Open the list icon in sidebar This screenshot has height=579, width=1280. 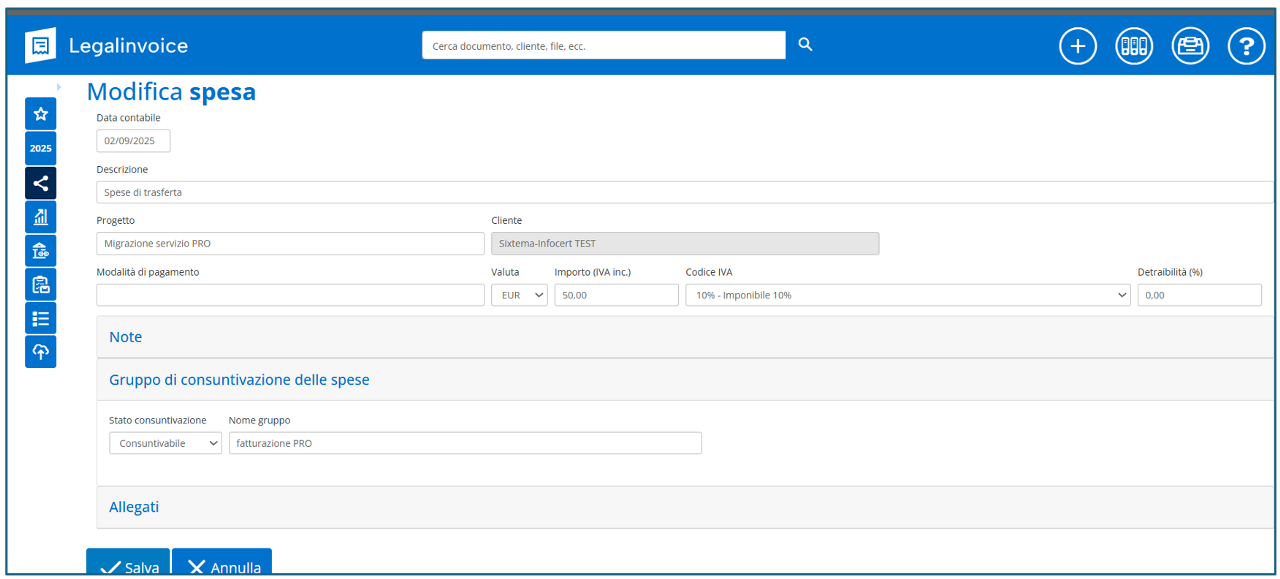[x=41, y=318]
